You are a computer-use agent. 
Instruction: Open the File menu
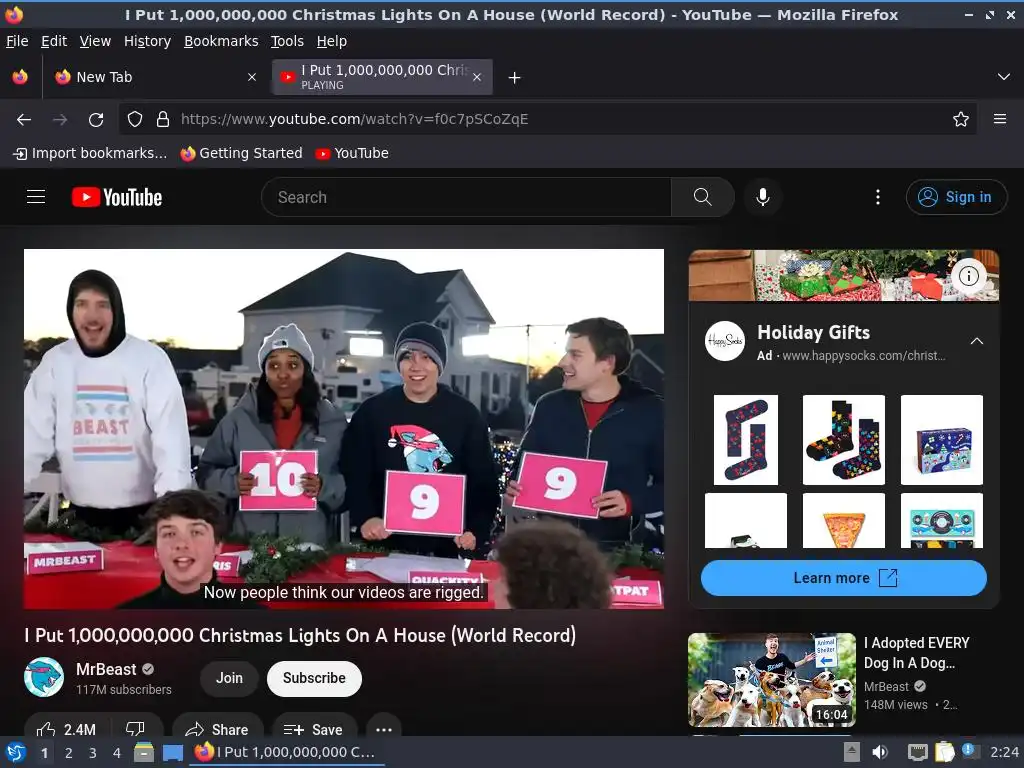coord(17,41)
